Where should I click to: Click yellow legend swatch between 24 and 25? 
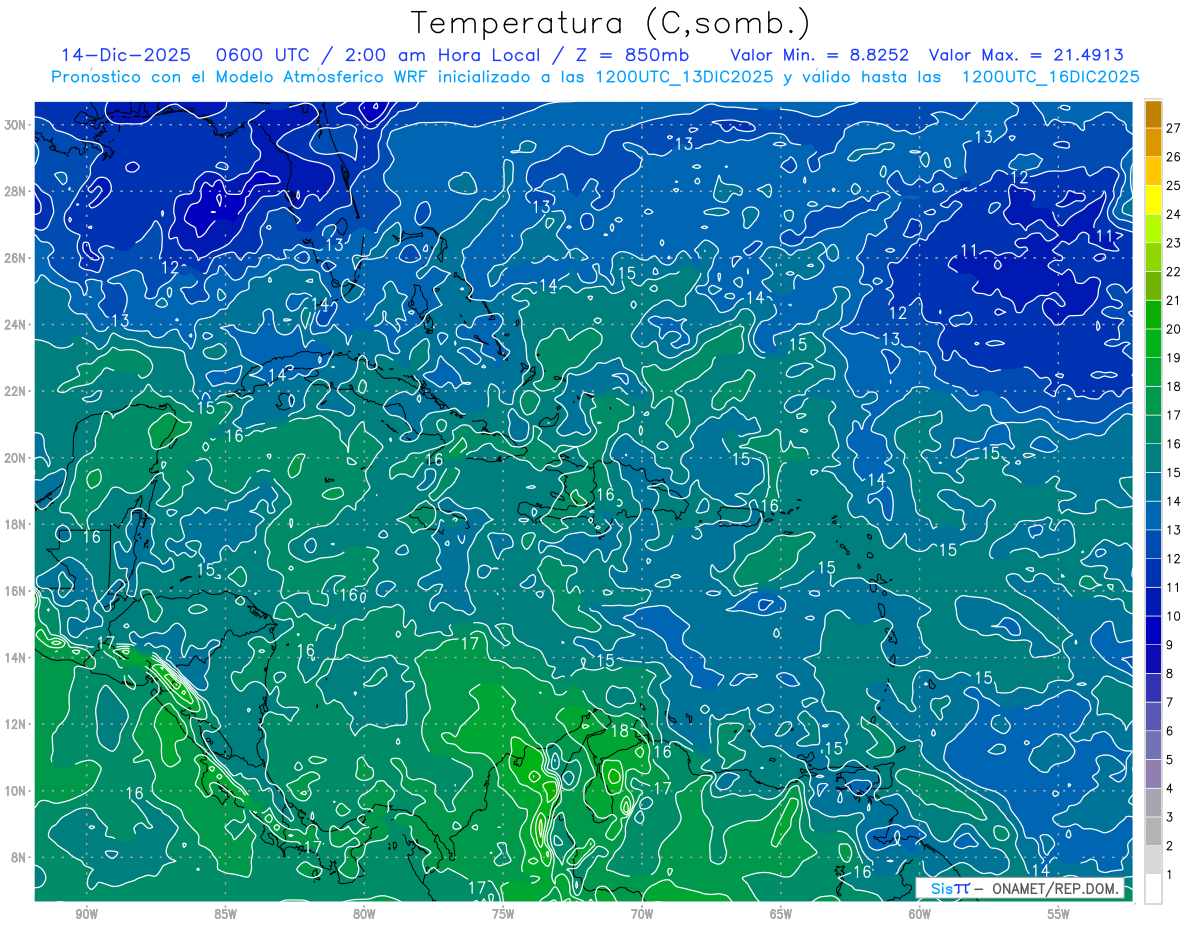pyautogui.click(x=1153, y=200)
